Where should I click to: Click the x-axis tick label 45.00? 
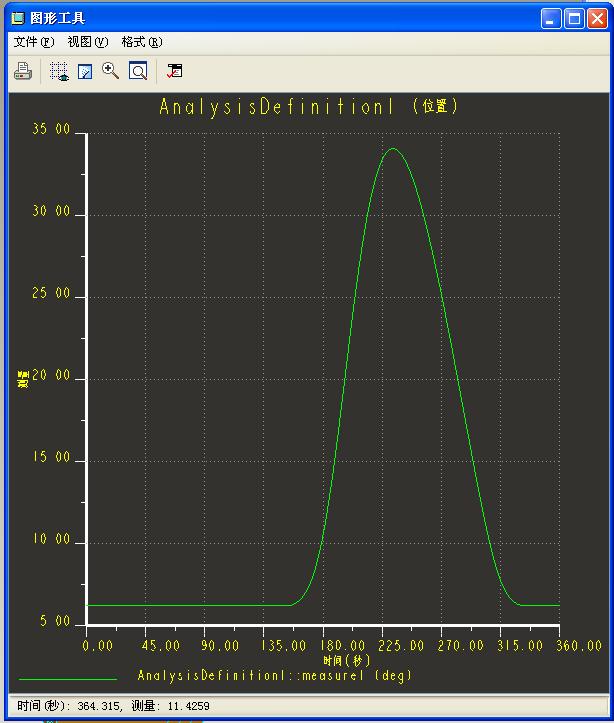pyautogui.click(x=161, y=646)
